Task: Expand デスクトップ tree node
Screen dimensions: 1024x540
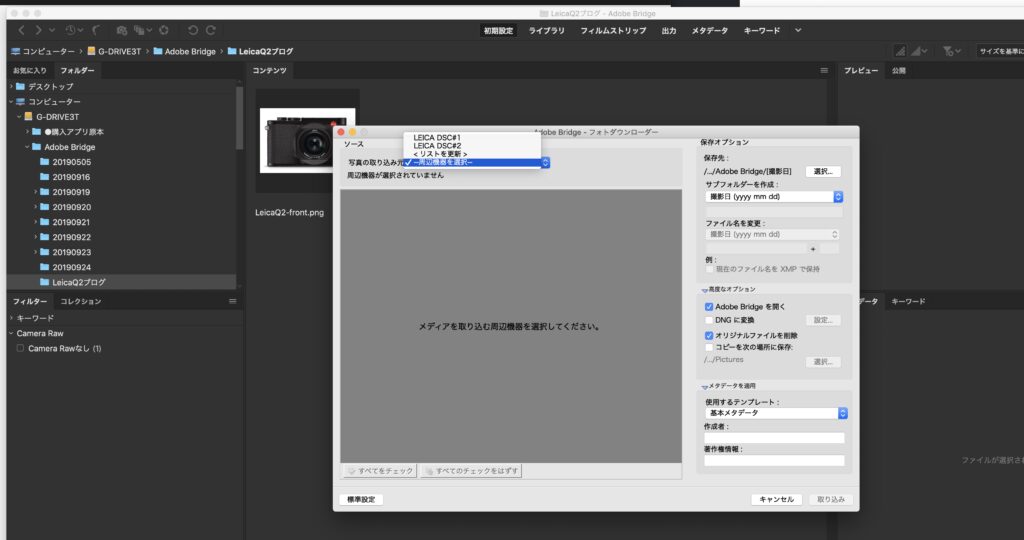Action: [x=11, y=86]
